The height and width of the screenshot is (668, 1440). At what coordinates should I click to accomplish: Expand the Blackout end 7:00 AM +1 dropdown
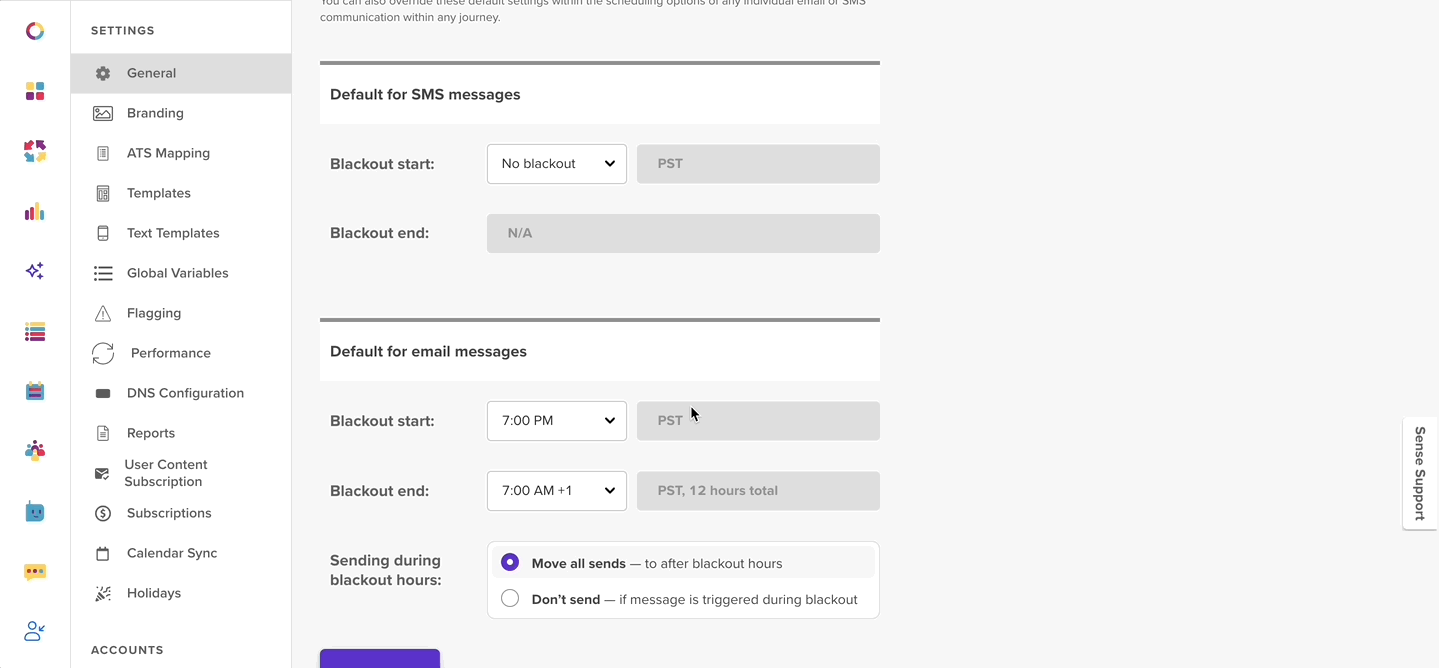[557, 491]
